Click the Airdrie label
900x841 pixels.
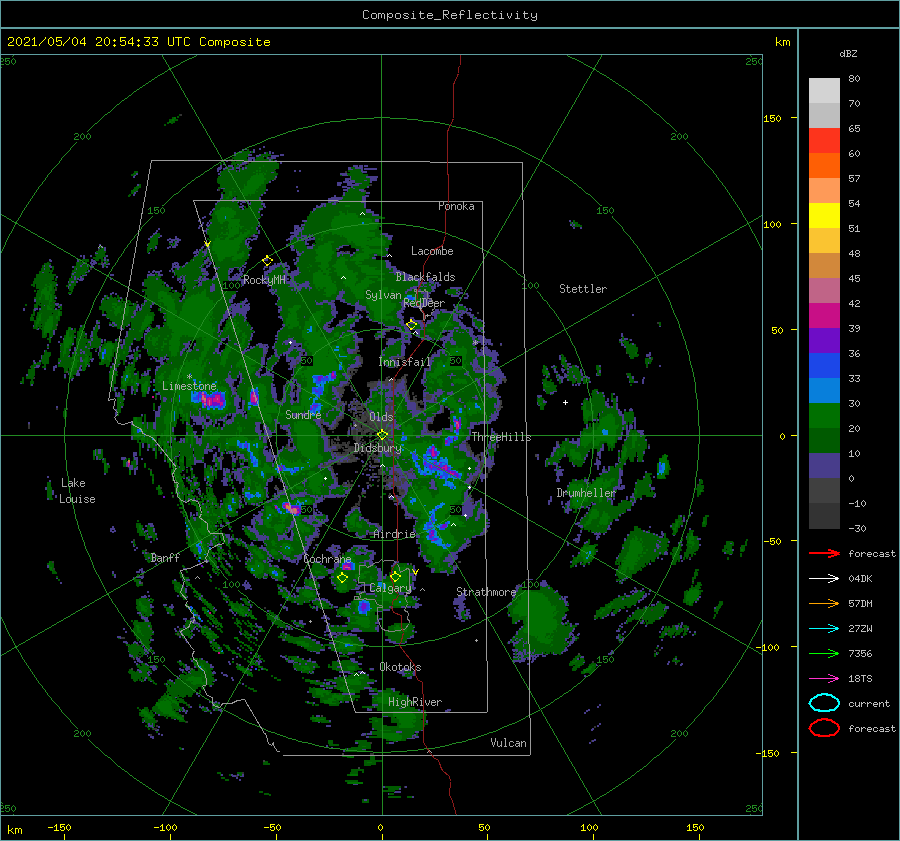(x=394, y=534)
